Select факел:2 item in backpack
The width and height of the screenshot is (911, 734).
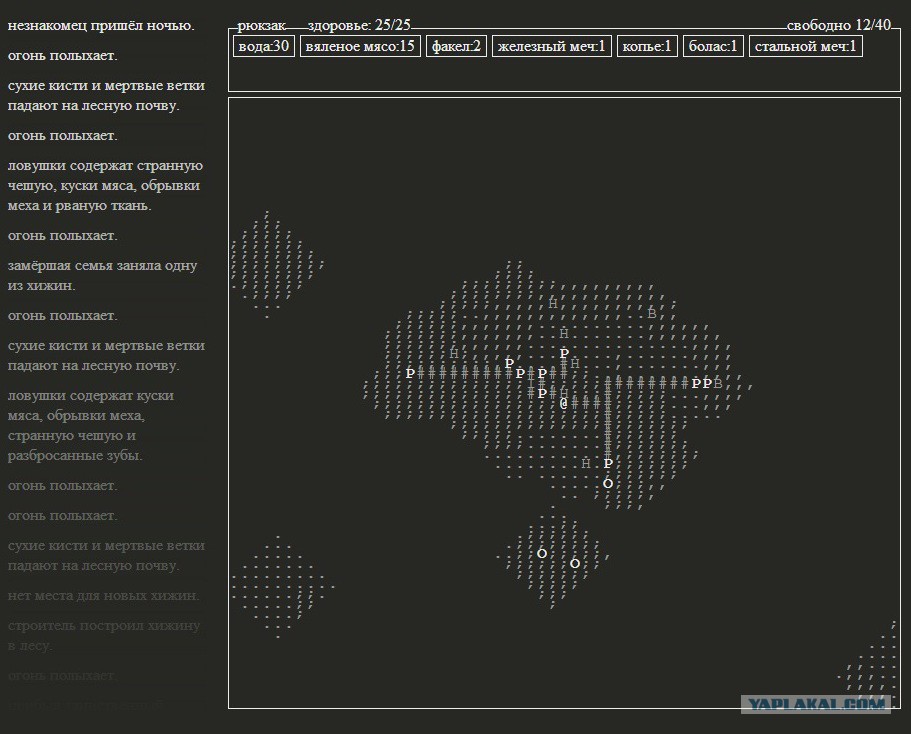point(456,46)
